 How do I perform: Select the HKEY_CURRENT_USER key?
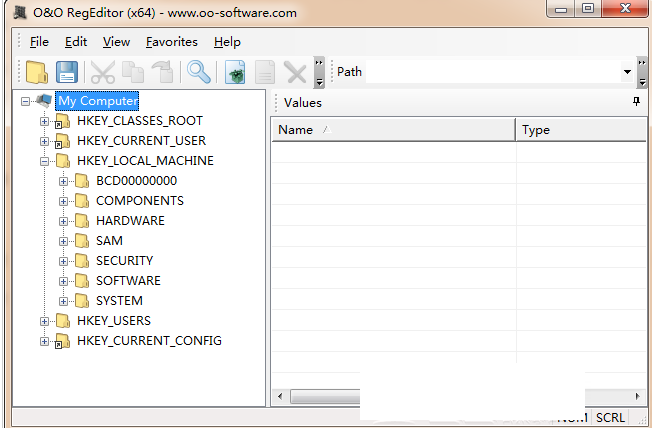pyautogui.click(x=141, y=141)
